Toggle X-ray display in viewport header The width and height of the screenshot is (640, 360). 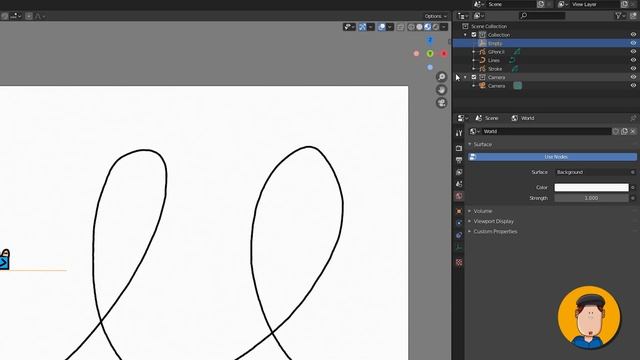point(400,27)
